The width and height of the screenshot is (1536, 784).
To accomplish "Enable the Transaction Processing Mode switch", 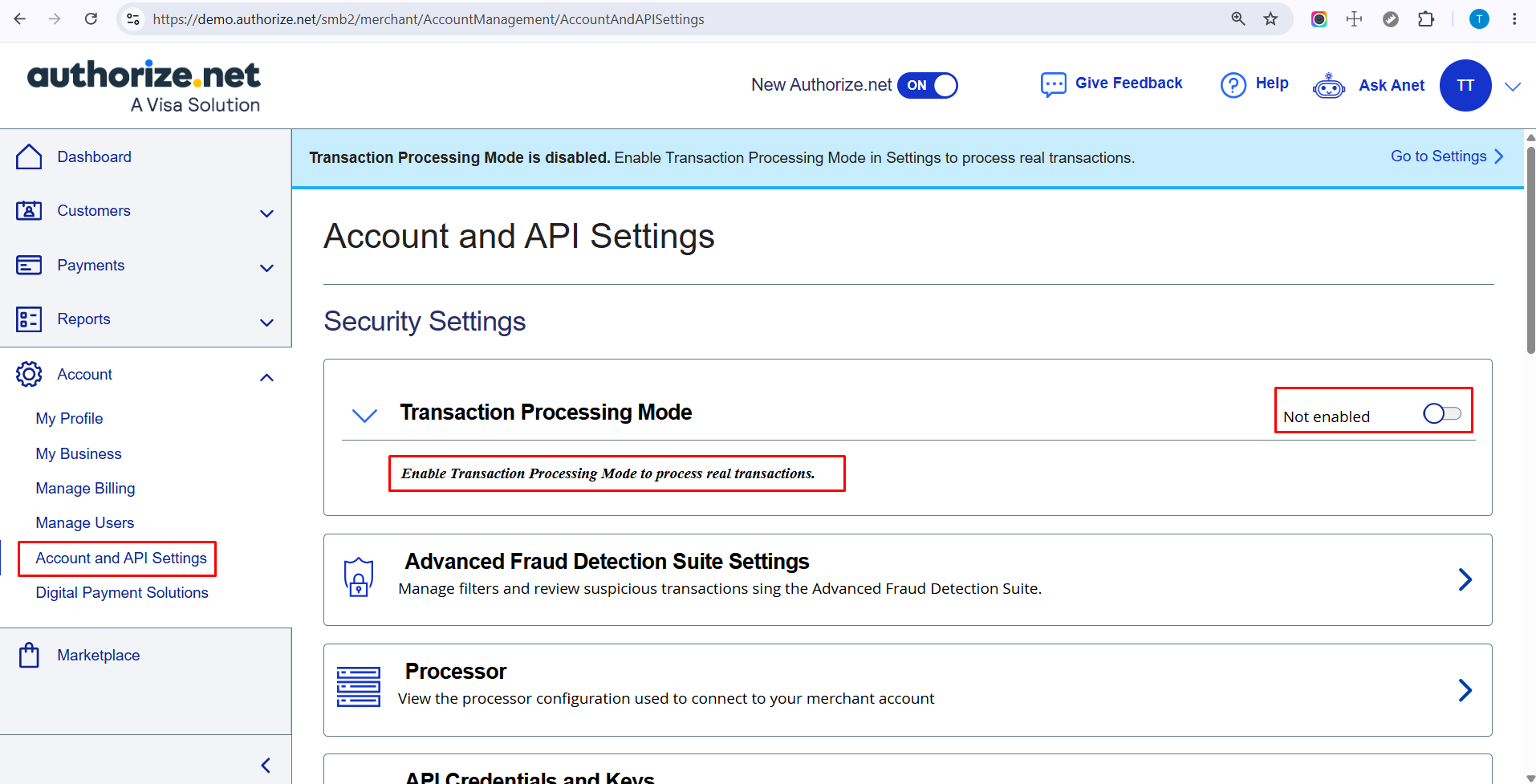I will [x=1442, y=413].
